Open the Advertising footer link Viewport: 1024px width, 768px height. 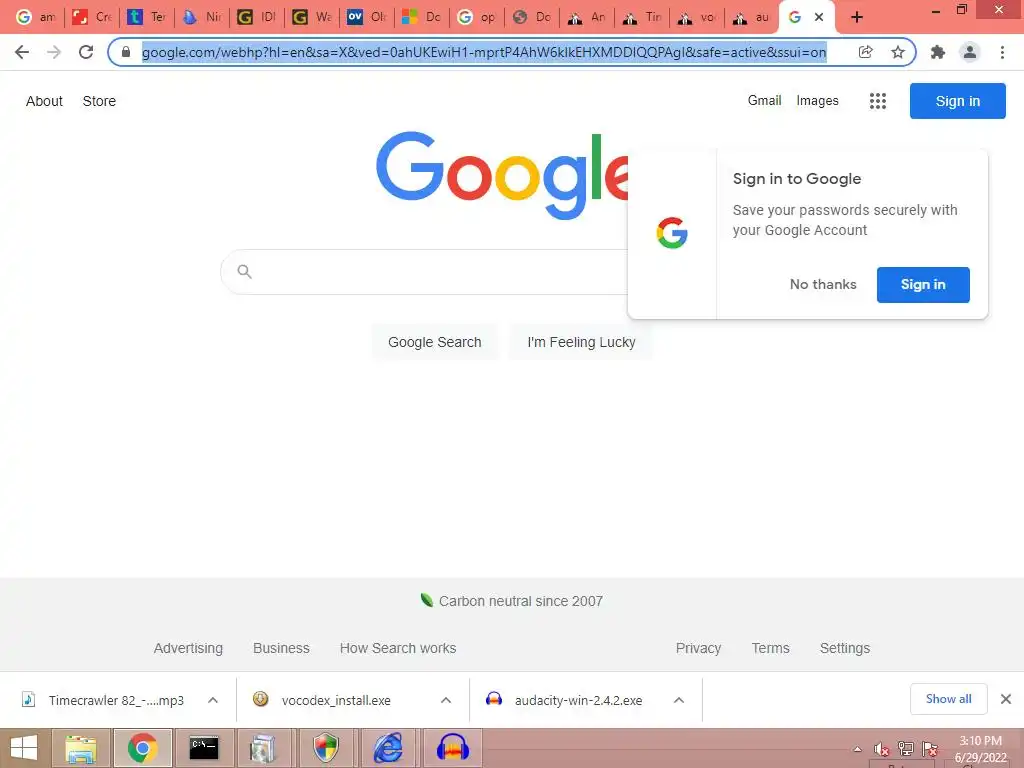click(188, 648)
